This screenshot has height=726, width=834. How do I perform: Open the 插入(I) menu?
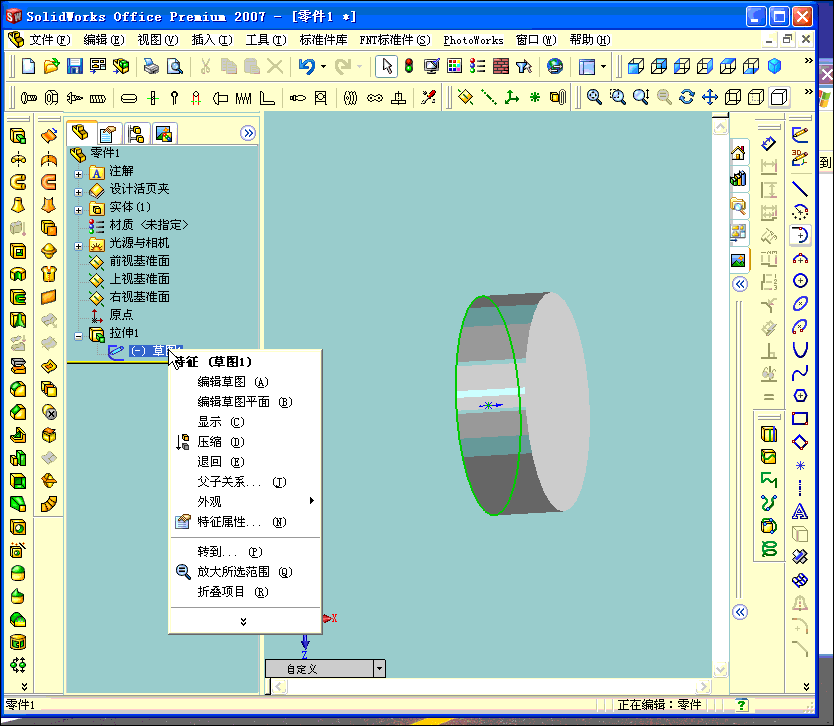(x=212, y=40)
